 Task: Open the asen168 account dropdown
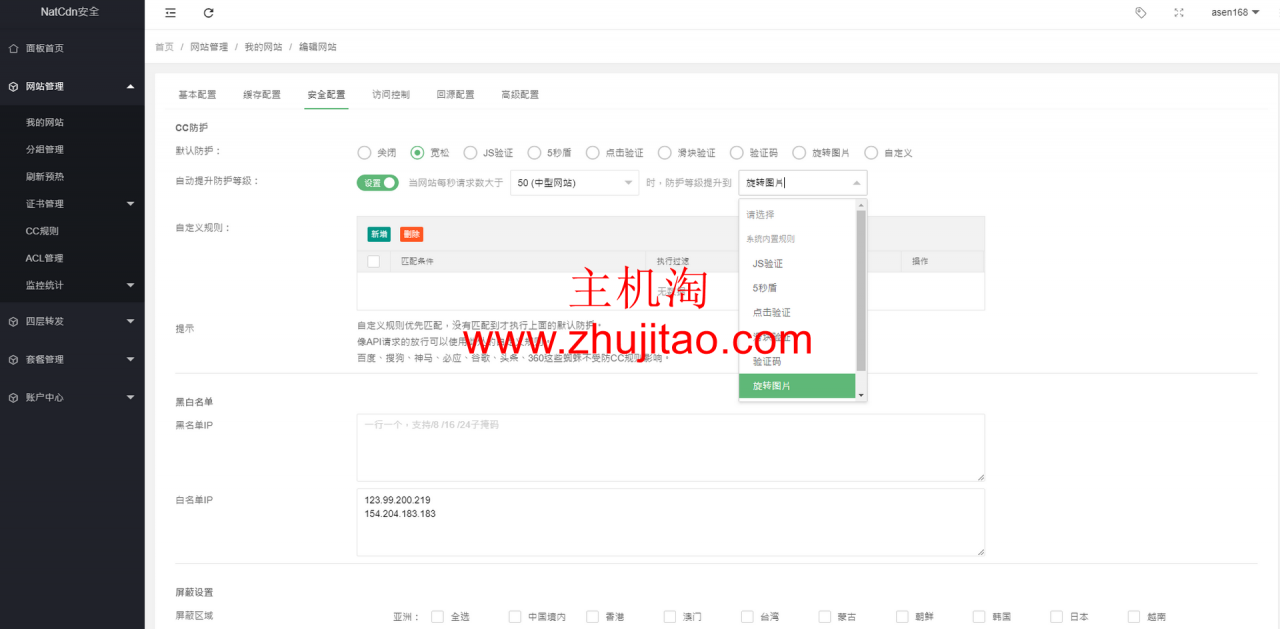coord(1229,13)
